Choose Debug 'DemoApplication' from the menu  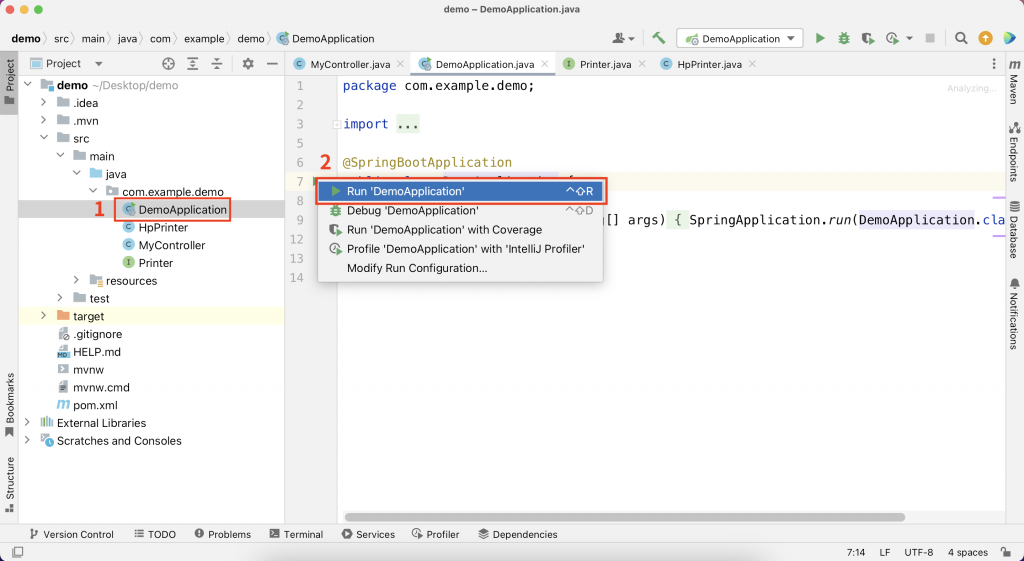[x=460, y=210]
